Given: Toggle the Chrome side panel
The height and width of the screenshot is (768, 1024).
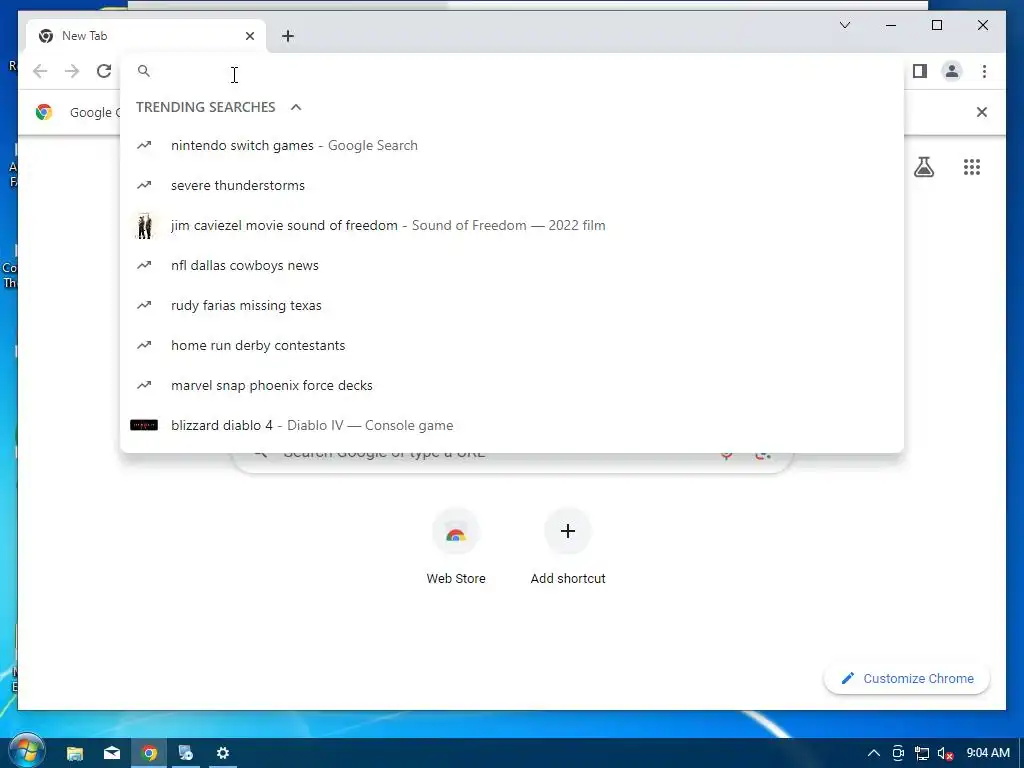Looking at the screenshot, I should [x=920, y=71].
